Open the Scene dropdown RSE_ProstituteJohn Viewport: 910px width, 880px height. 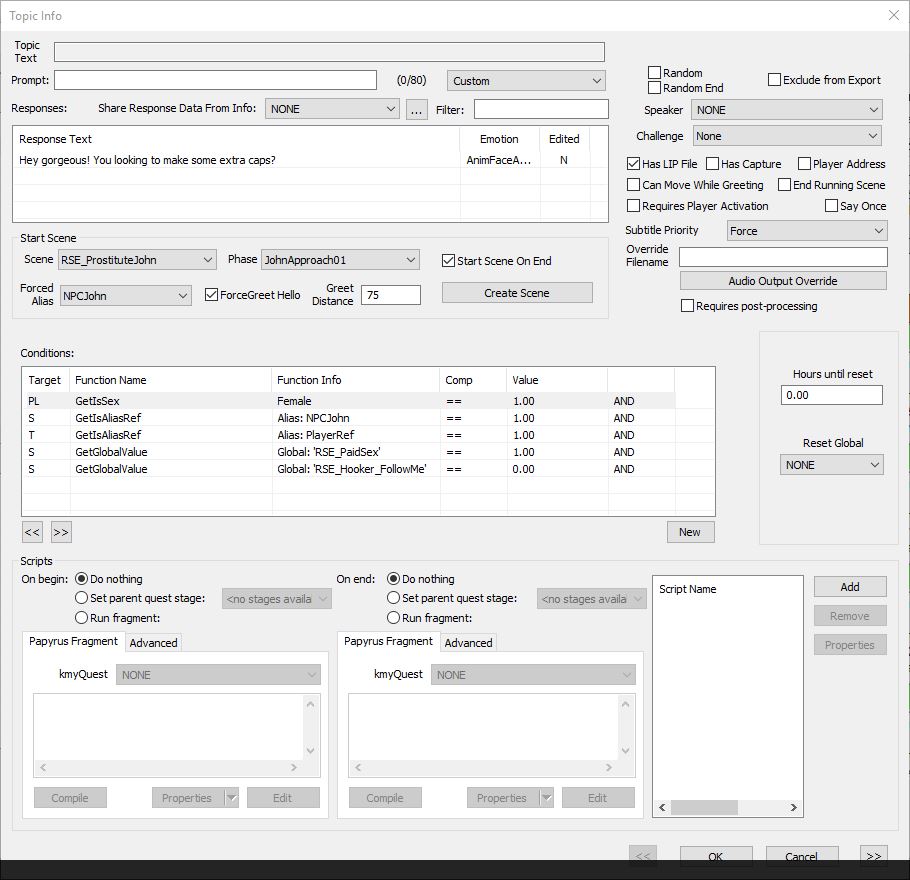coord(137,260)
